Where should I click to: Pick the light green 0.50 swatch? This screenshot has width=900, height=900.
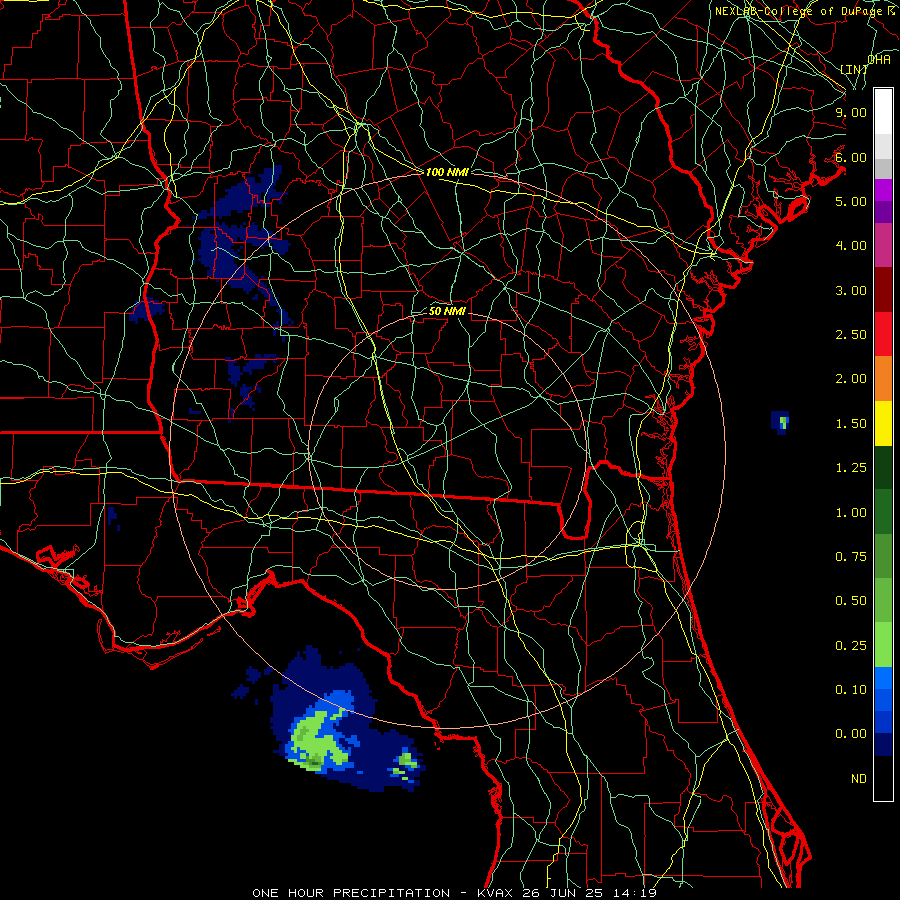(883, 600)
